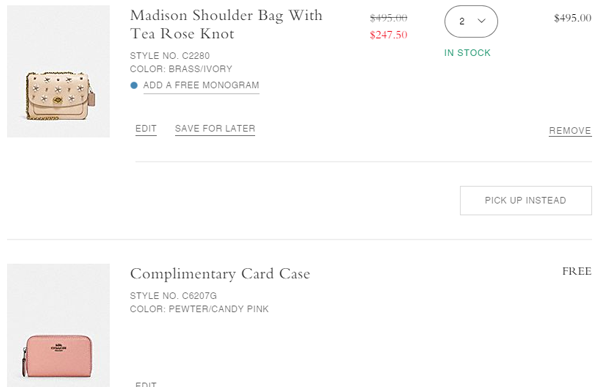Open the pink card case thumbnail
The height and width of the screenshot is (387, 602).
[x=58, y=325]
